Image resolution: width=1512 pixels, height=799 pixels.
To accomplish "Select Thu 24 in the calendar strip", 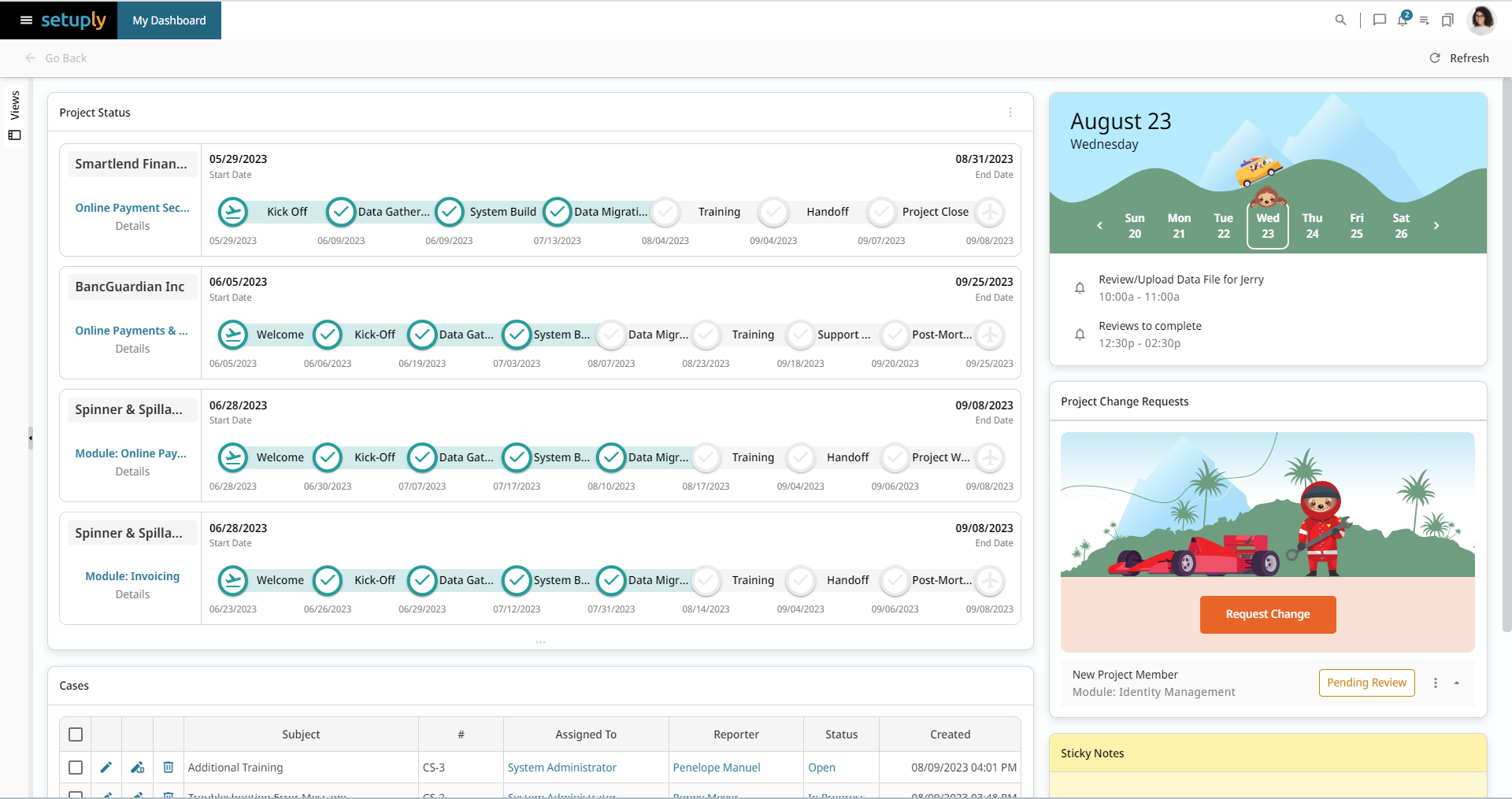I will click(1312, 226).
